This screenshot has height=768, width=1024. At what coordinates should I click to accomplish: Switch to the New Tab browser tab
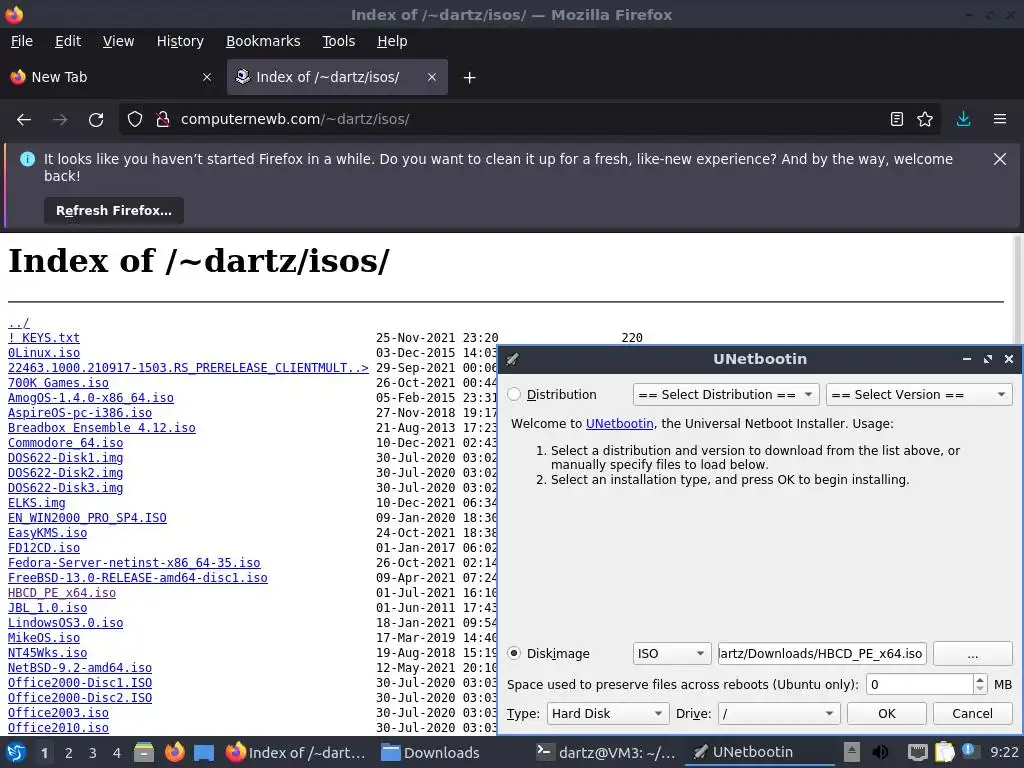pyautogui.click(x=111, y=77)
